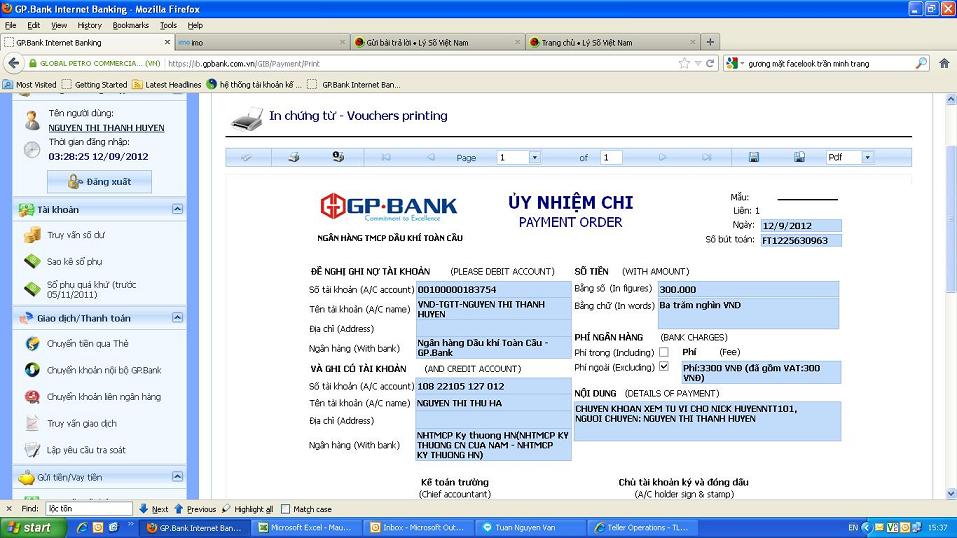Viewport: 957px width, 538px height.
Task: Open Sổ phụ quá khứ past statements
Action: [x=92, y=289]
